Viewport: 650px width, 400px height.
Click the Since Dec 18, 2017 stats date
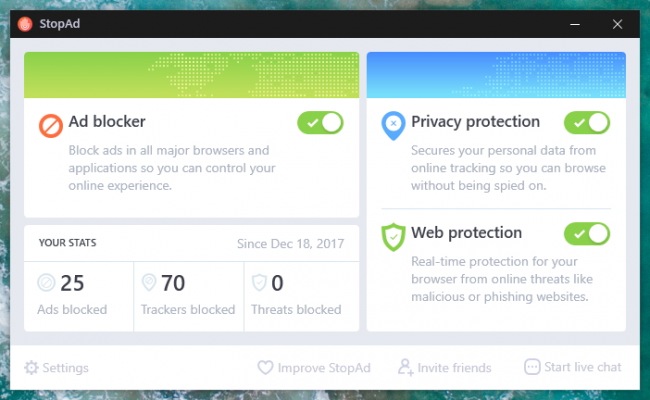(x=290, y=244)
